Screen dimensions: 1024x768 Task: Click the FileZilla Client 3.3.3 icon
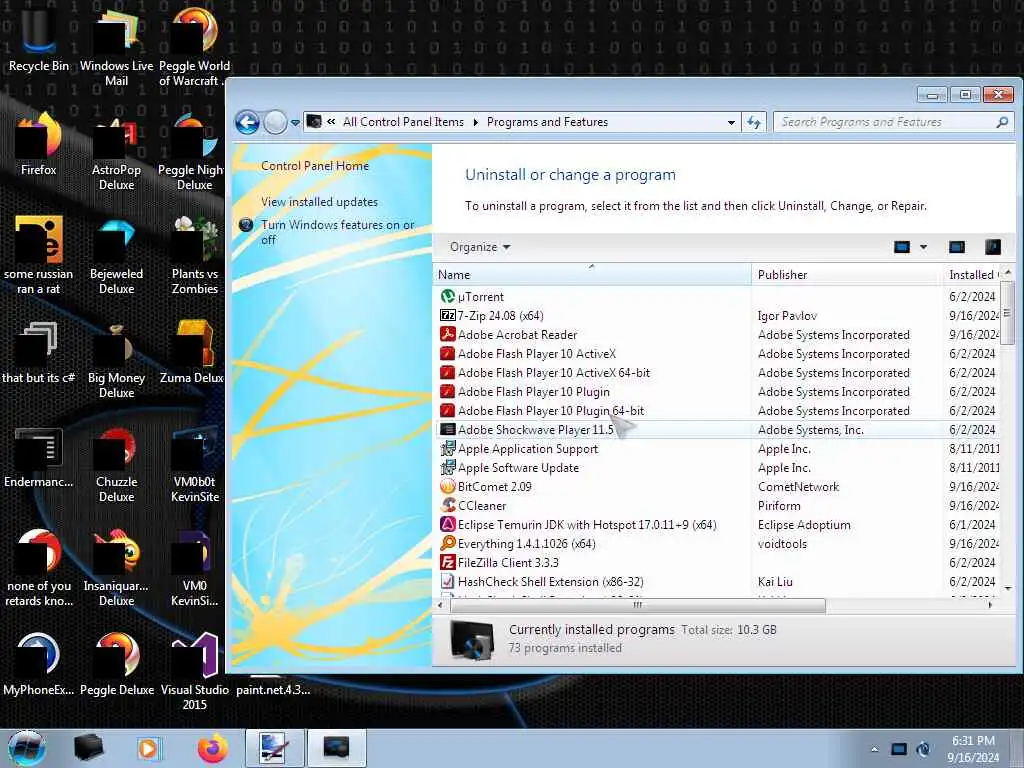pos(447,562)
